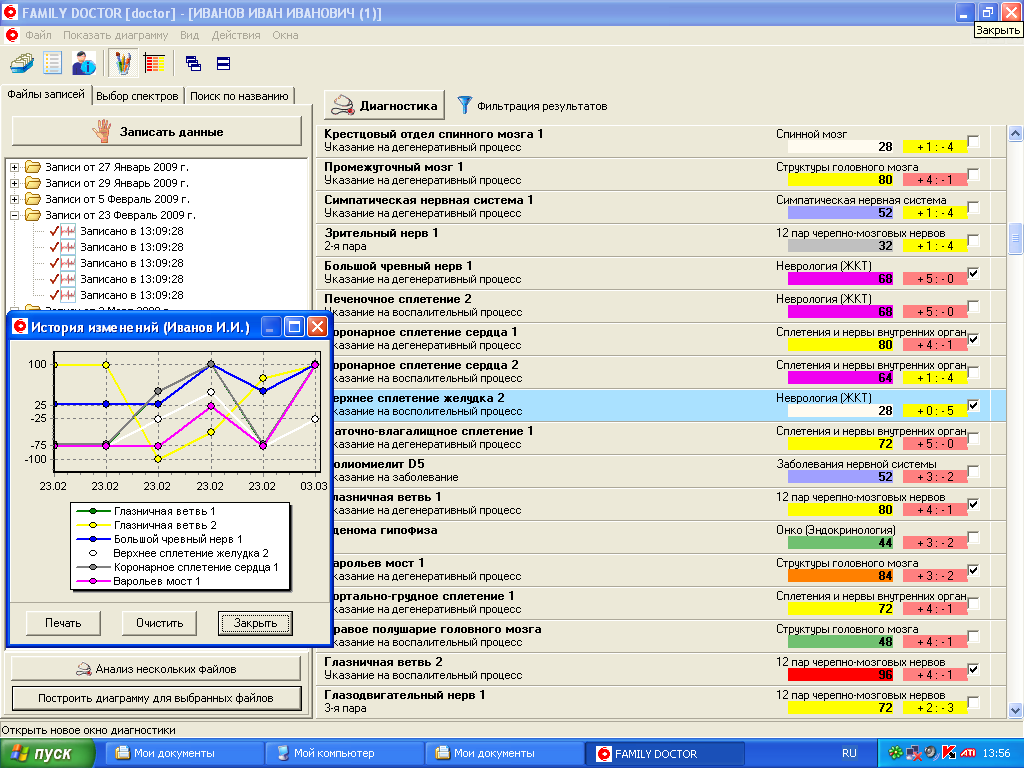
Task: Click the folder icon of 5 Февраль records
Action: point(33,199)
